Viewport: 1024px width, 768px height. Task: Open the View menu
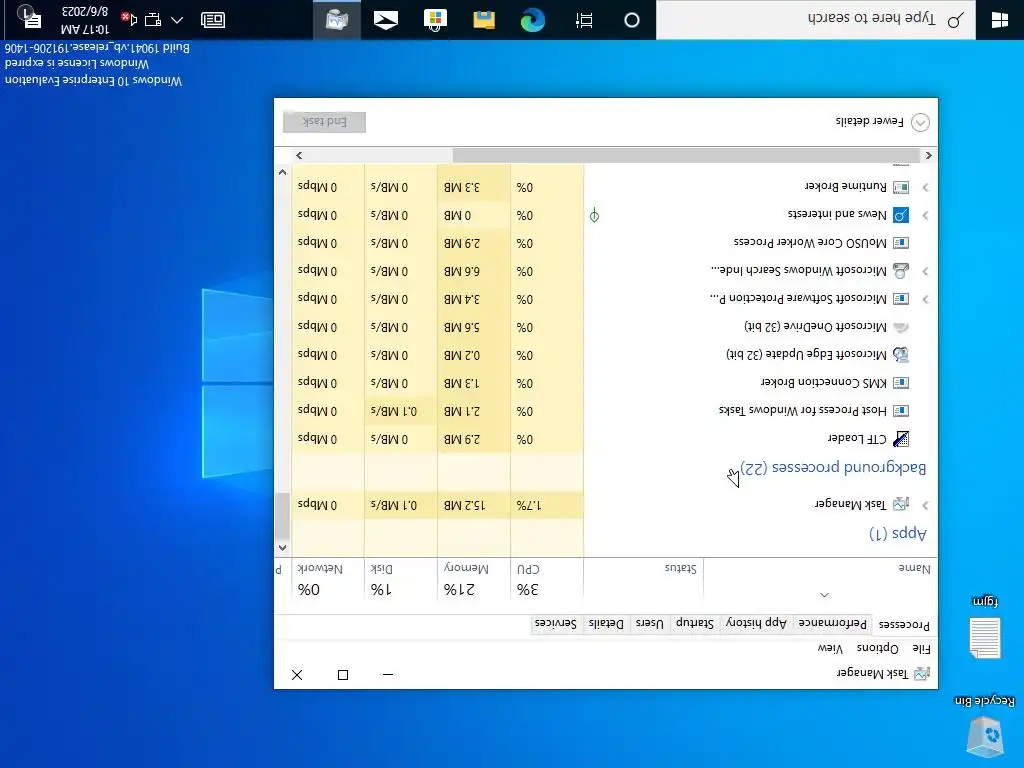point(830,648)
